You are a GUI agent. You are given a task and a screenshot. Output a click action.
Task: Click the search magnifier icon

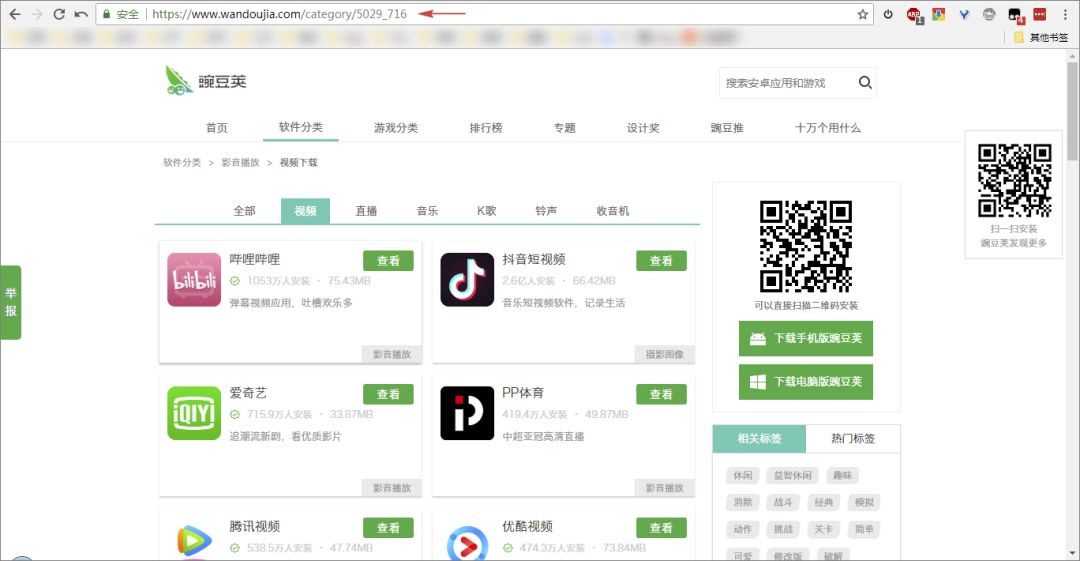pyautogui.click(x=865, y=83)
